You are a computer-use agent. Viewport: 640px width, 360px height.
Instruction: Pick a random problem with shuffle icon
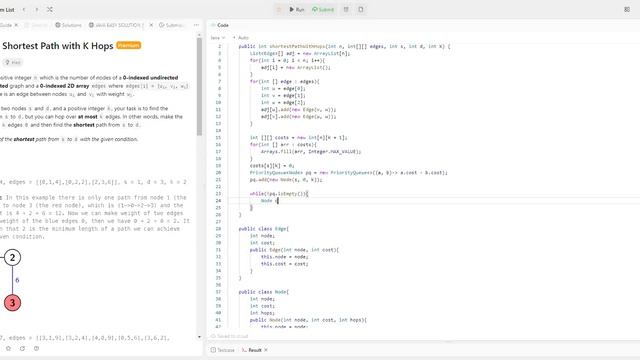(50, 9)
